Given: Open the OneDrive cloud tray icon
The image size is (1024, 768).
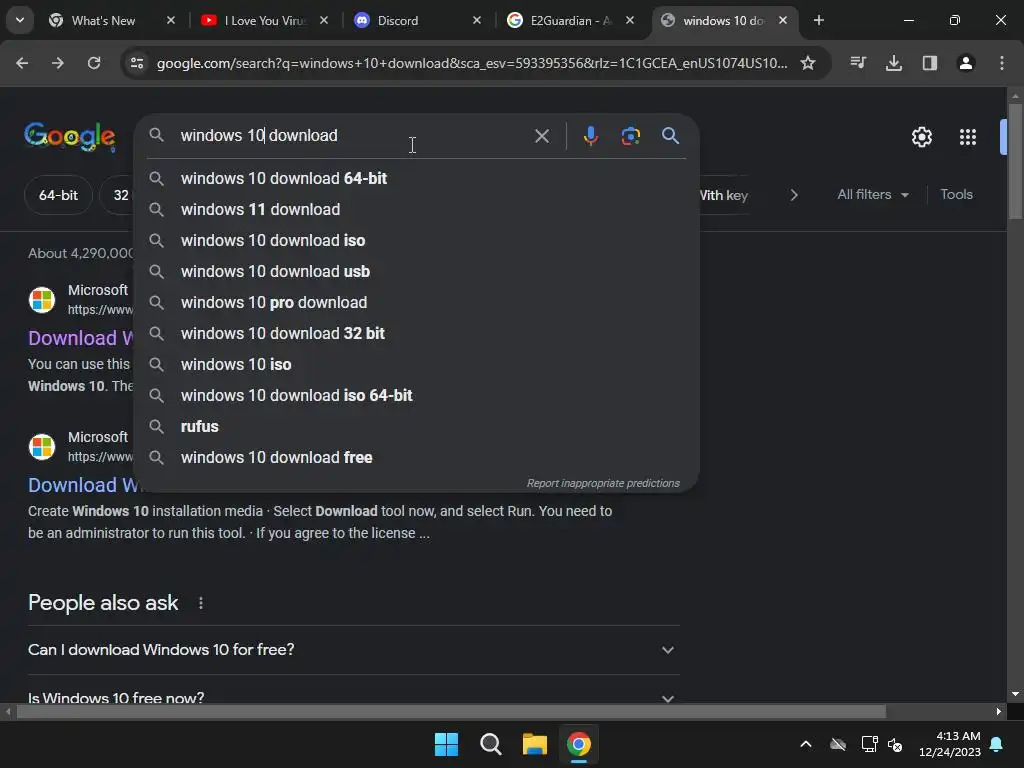Looking at the screenshot, I should click(x=838, y=744).
